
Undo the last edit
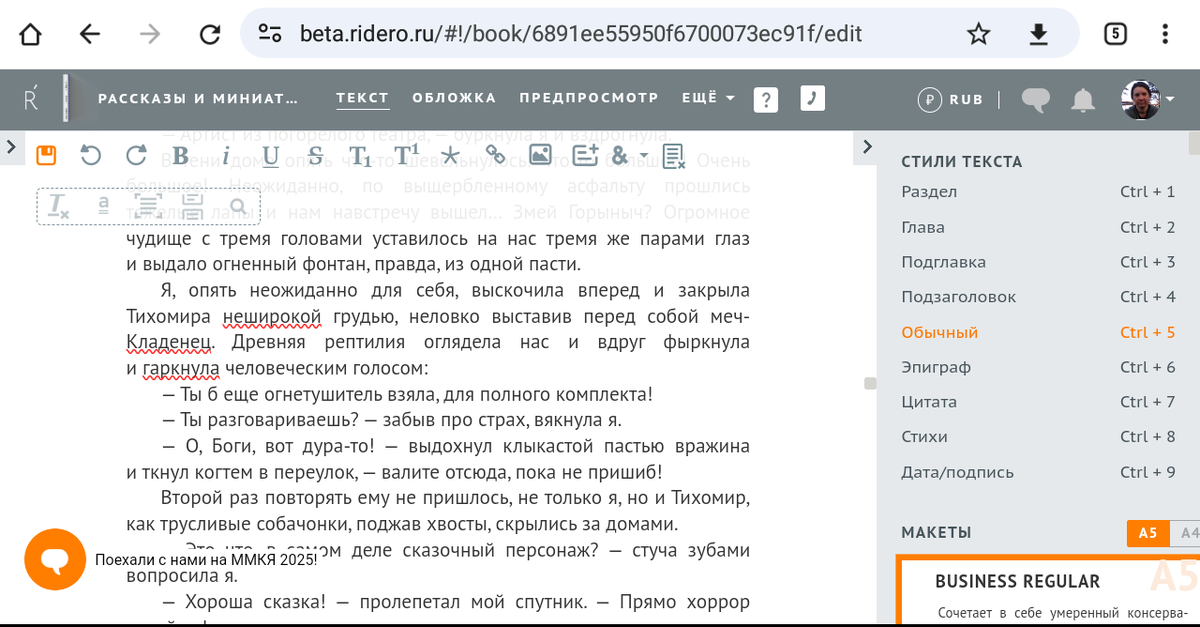[x=91, y=155]
